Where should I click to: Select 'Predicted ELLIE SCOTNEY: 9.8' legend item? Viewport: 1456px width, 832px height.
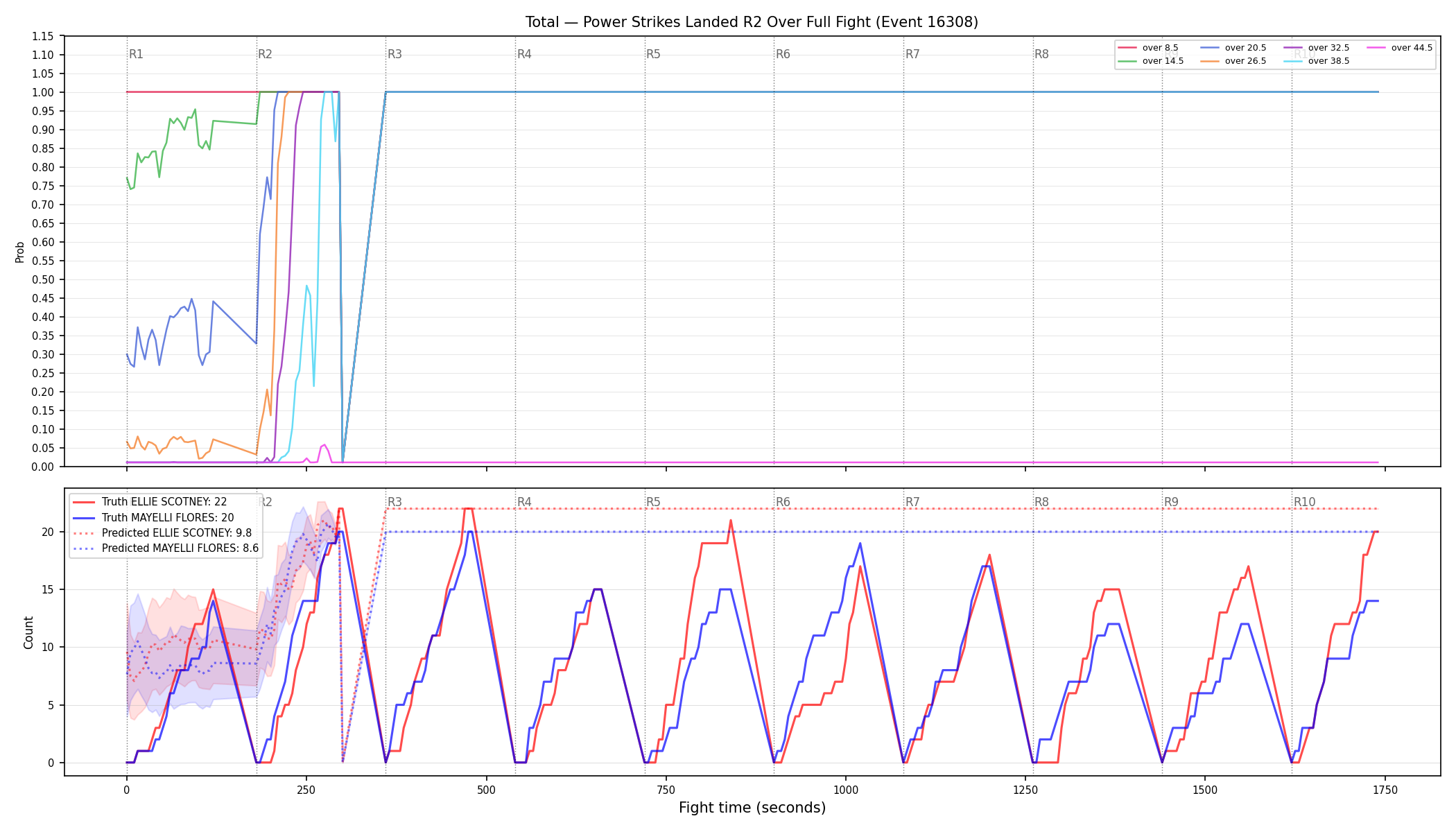pyautogui.click(x=162, y=533)
